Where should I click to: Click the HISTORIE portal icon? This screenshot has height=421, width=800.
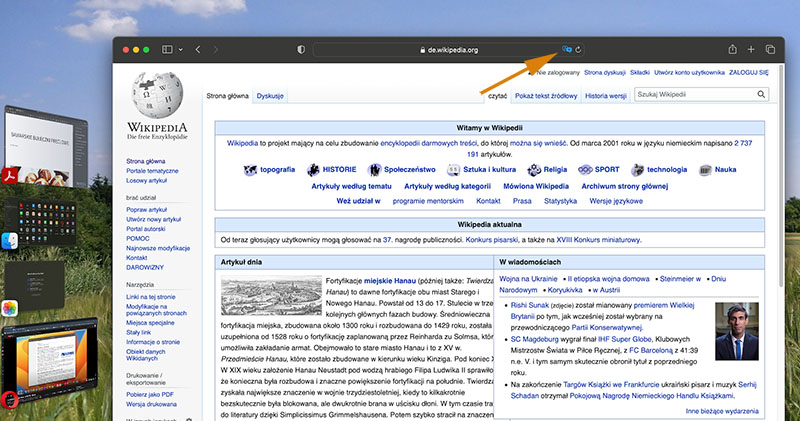point(313,170)
